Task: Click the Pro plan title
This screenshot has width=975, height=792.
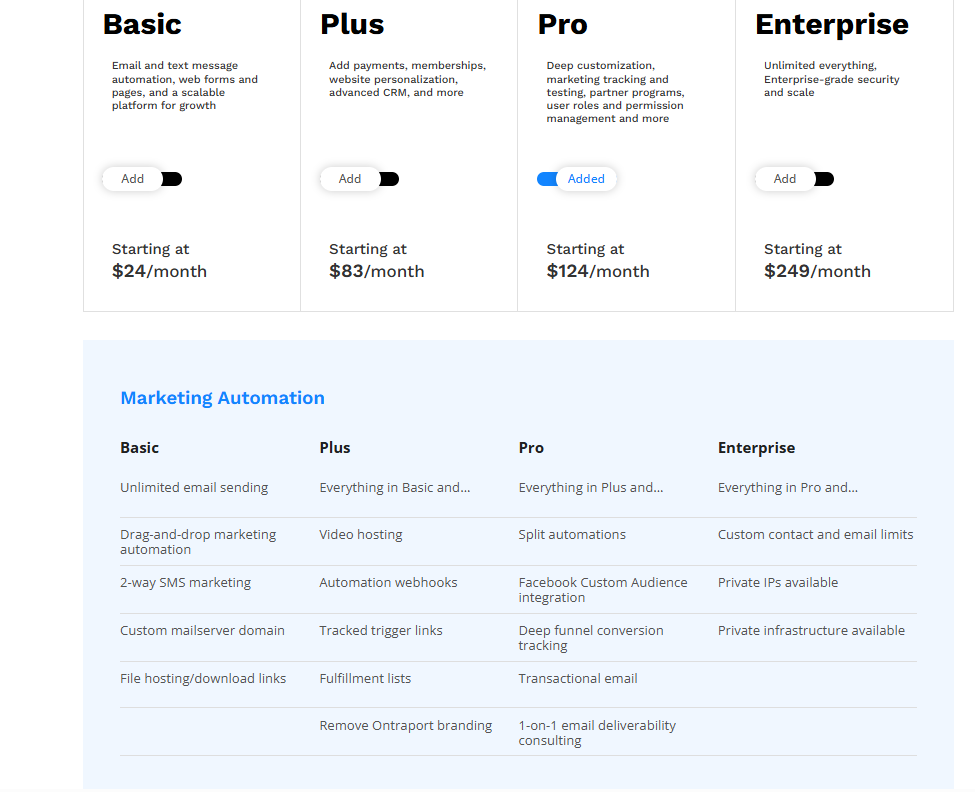Action: pyautogui.click(x=563, y=25)
